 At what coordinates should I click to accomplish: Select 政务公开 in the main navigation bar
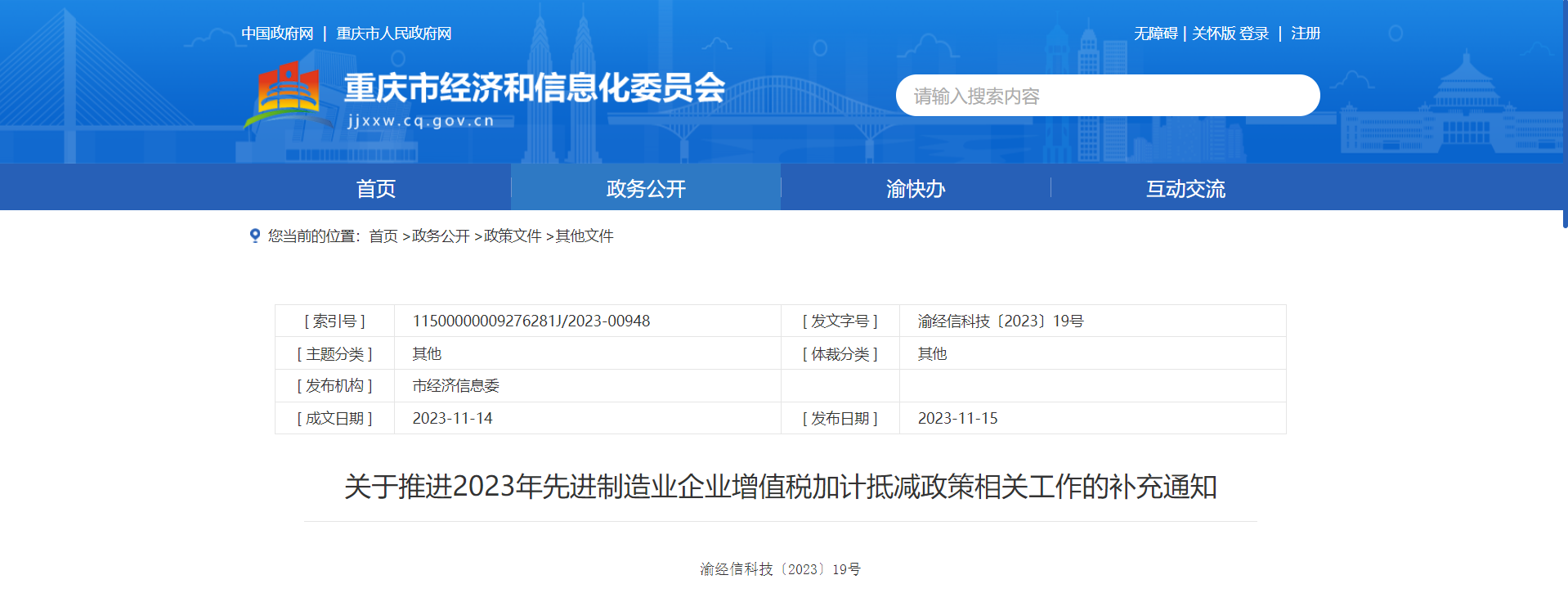pyautogui.click(x=646, y=188)
